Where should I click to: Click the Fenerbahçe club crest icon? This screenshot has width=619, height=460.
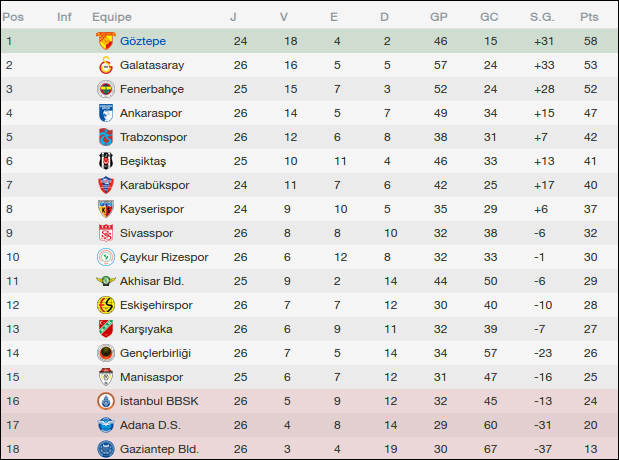pos(105,89)
